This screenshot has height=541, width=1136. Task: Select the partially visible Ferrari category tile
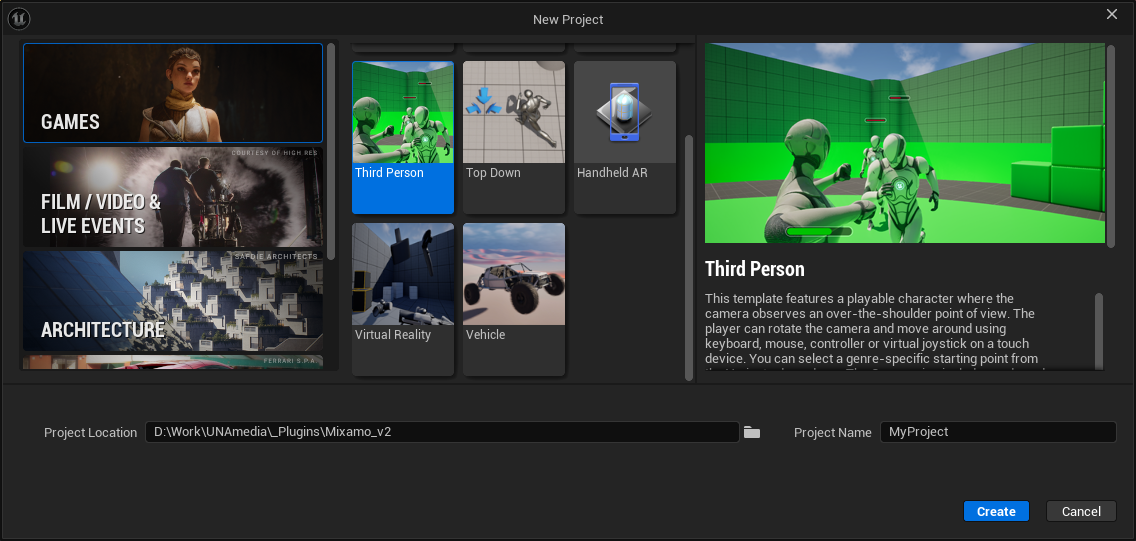pyautogui.click(x=173, y=362)
